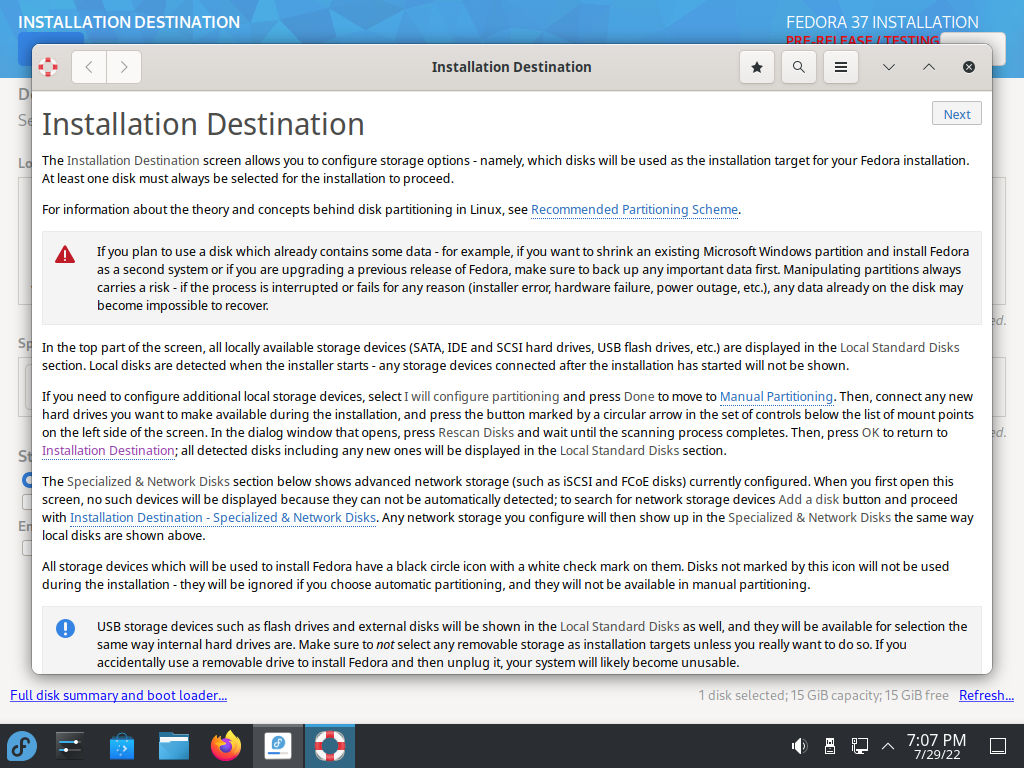
Task: Maximize the help window with the up chevron
Action: pos(929,67)
